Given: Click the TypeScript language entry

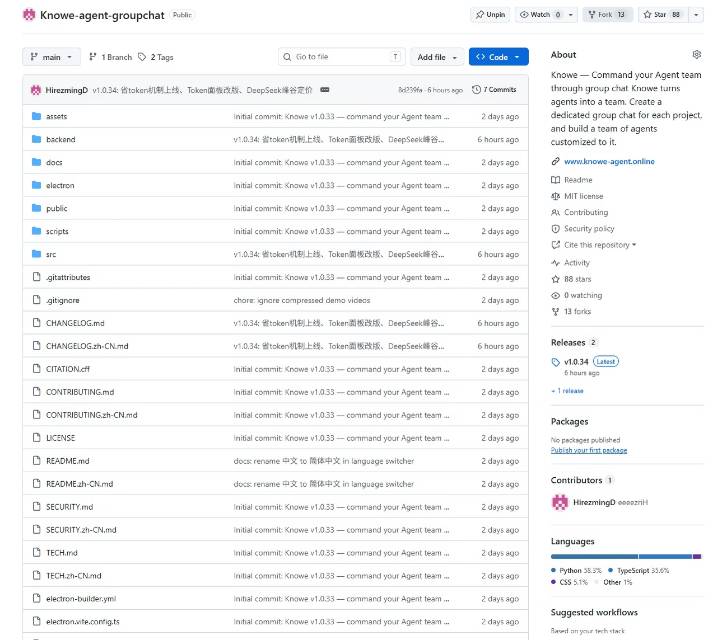Looking at the screenshot, I should [x=638, y=570].
